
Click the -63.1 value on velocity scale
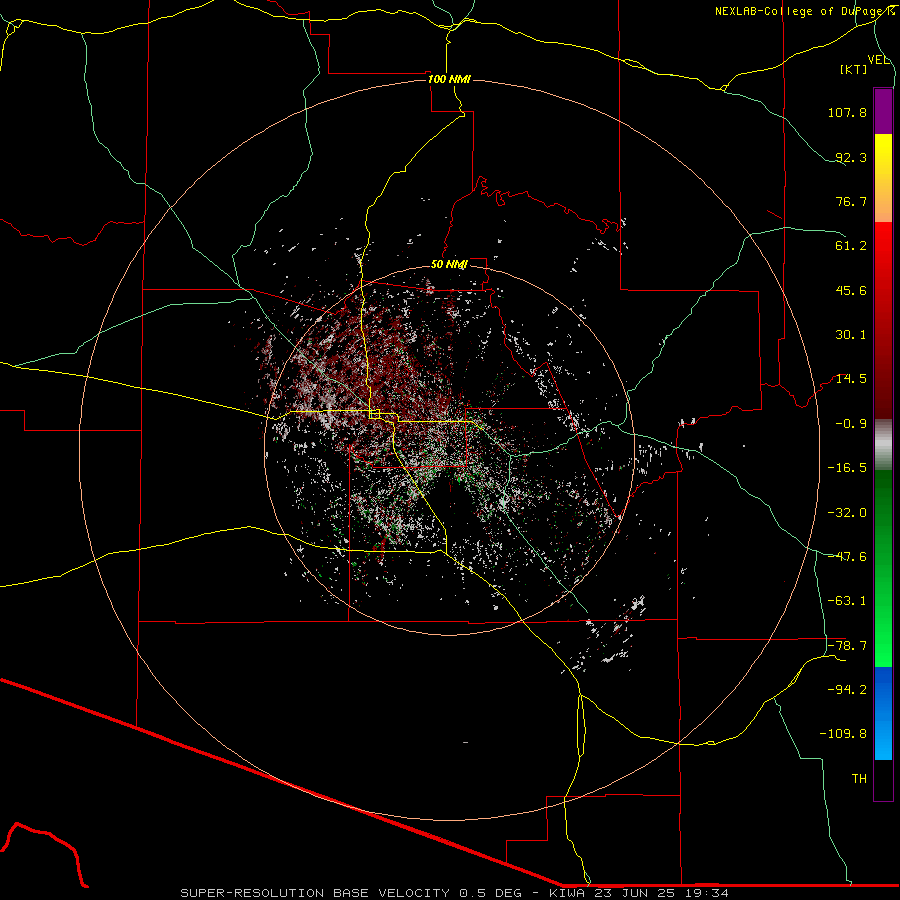[847, 601]
